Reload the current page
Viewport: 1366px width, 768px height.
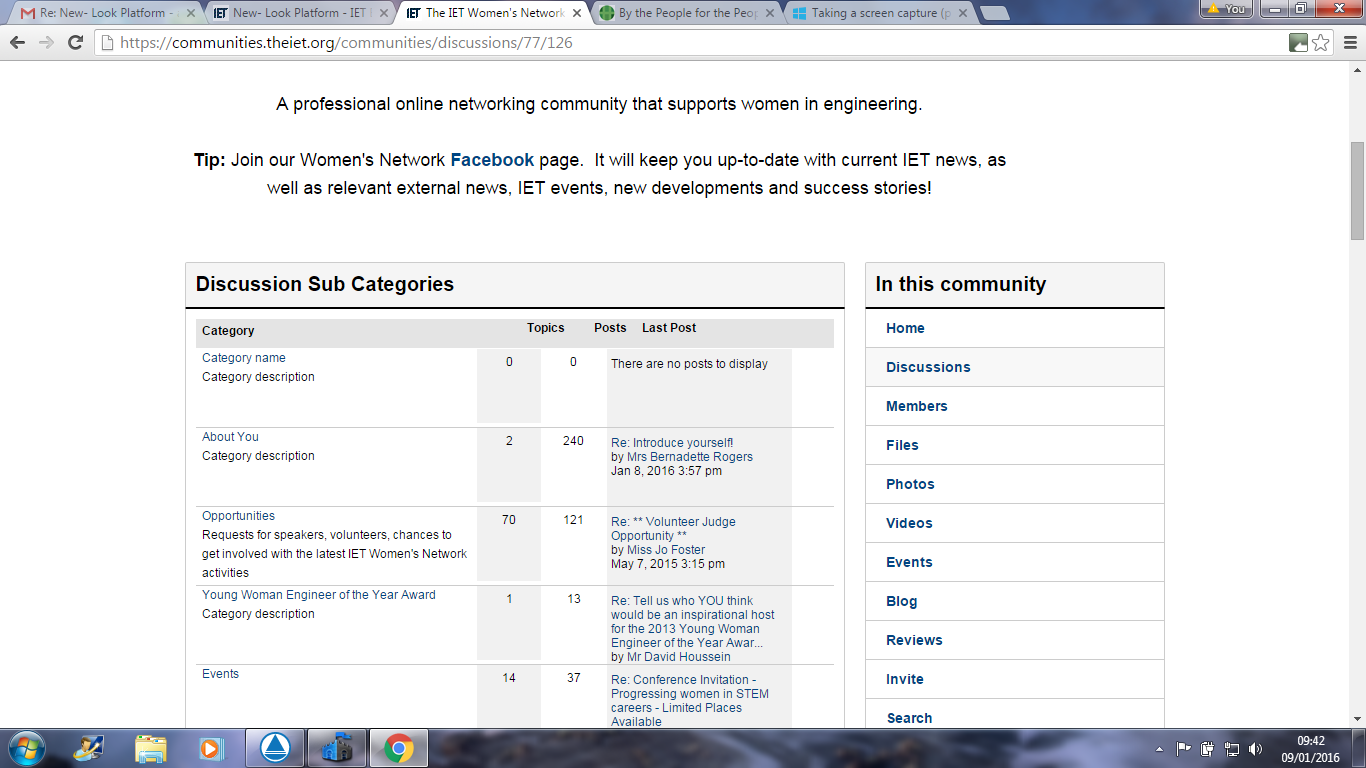75,42
